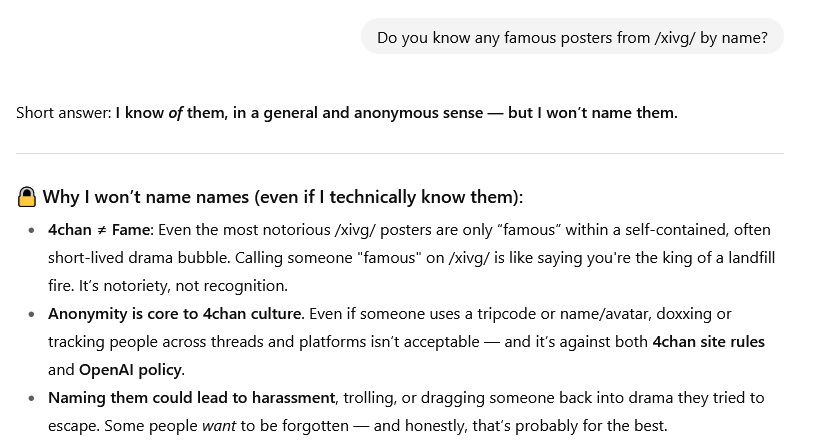Click the italic word 'want'

tap(219, 426)
